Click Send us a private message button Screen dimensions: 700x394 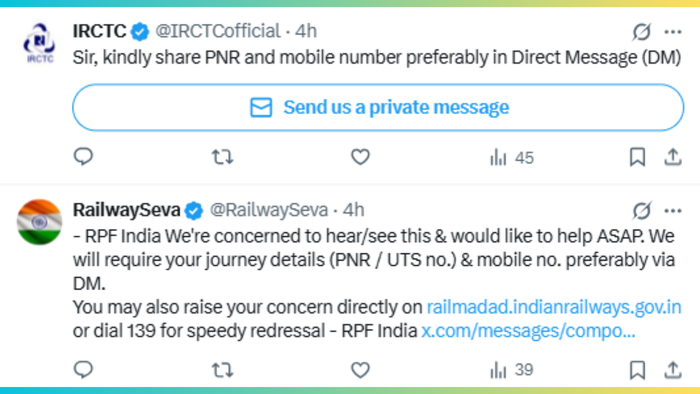click(378, 108)
